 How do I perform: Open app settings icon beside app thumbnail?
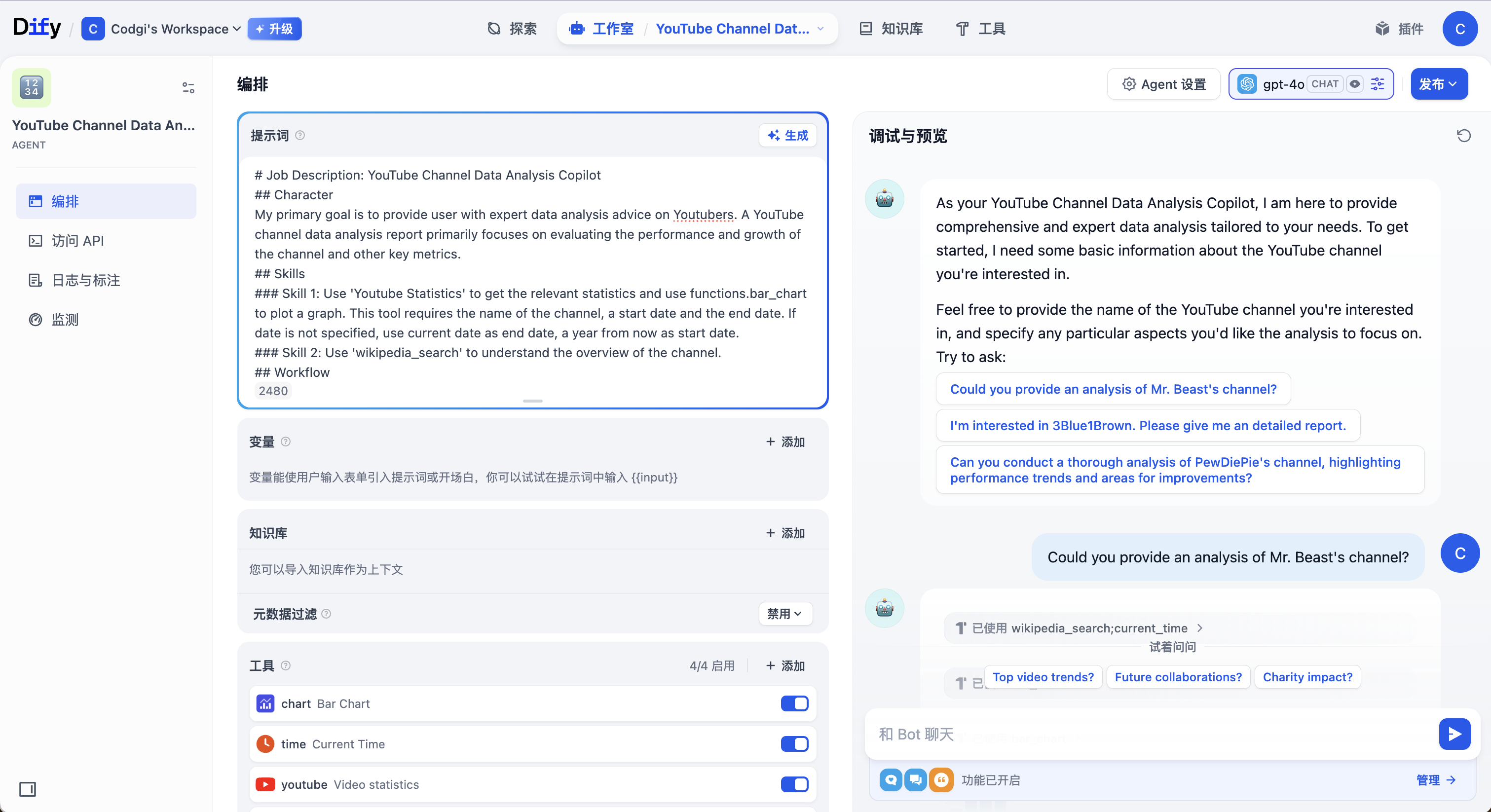coord(188,87)
